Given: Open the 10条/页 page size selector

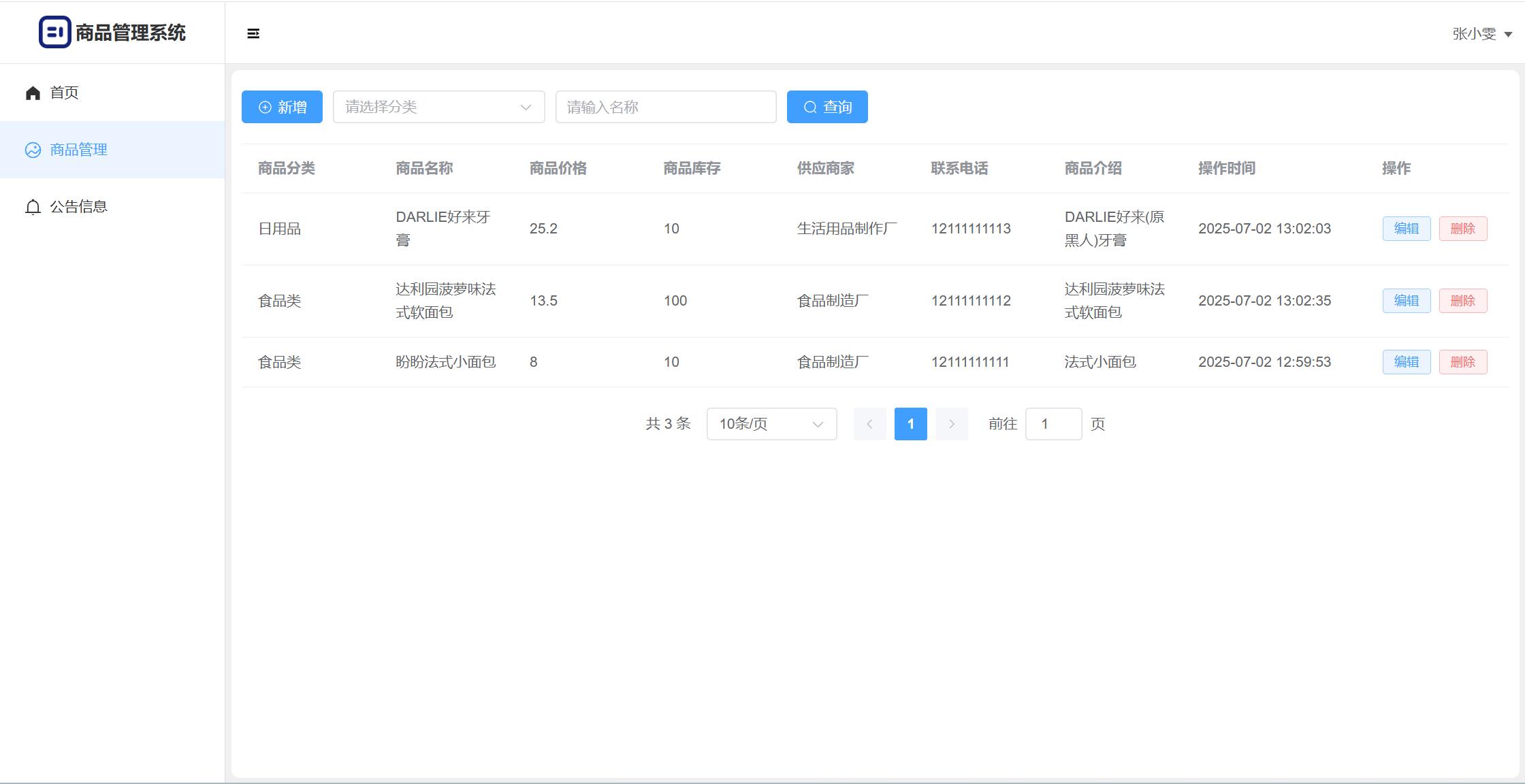Looking at the screenshot, I should pyautogui.click(x=771, y=424).
